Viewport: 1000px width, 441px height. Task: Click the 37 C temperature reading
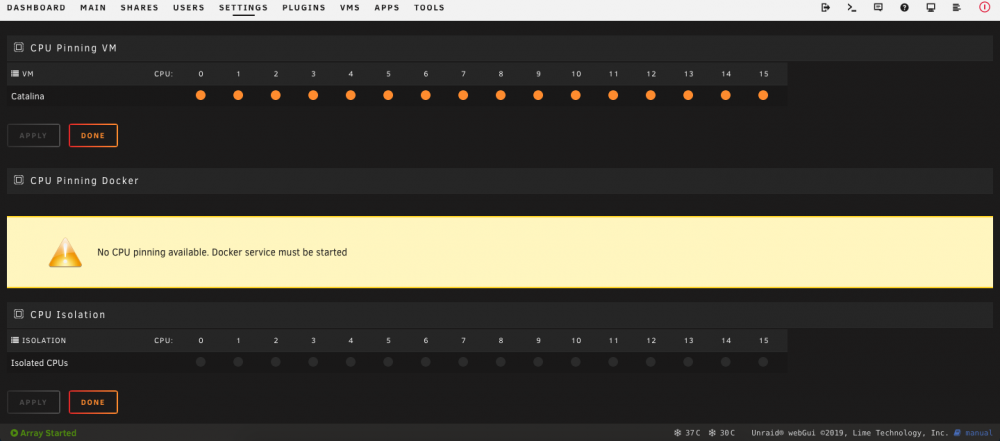coord(693,433)
